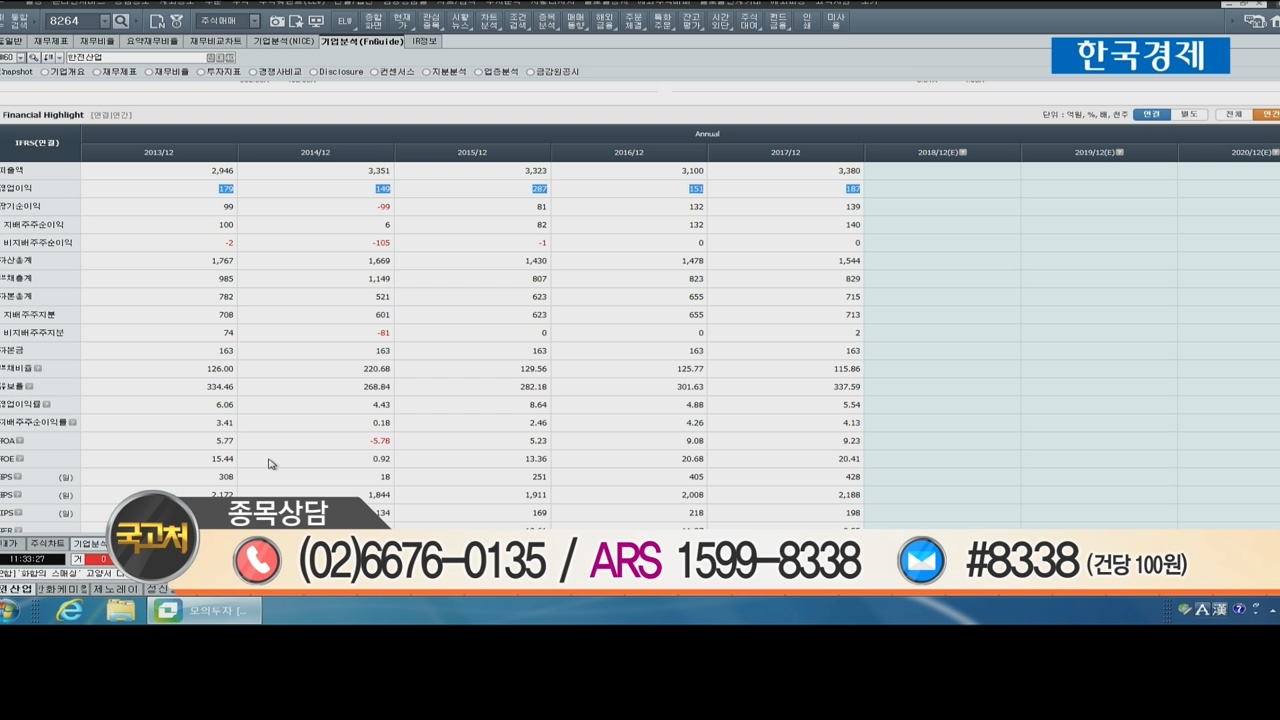This screenshot has width=1280, height=720.
Task: Select the 기업개요 radio button
Action: pos(45,72)
